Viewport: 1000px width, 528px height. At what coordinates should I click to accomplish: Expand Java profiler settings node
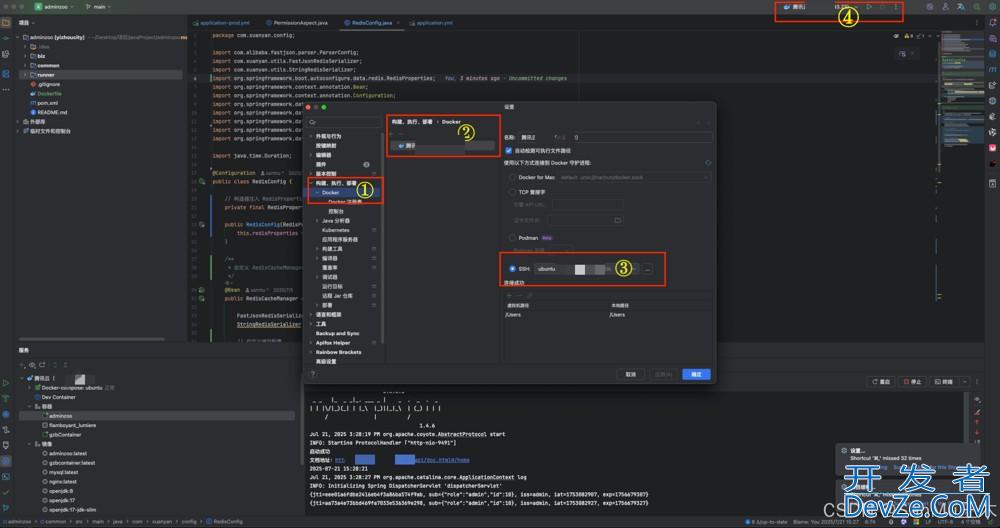(x=317, y=221)
